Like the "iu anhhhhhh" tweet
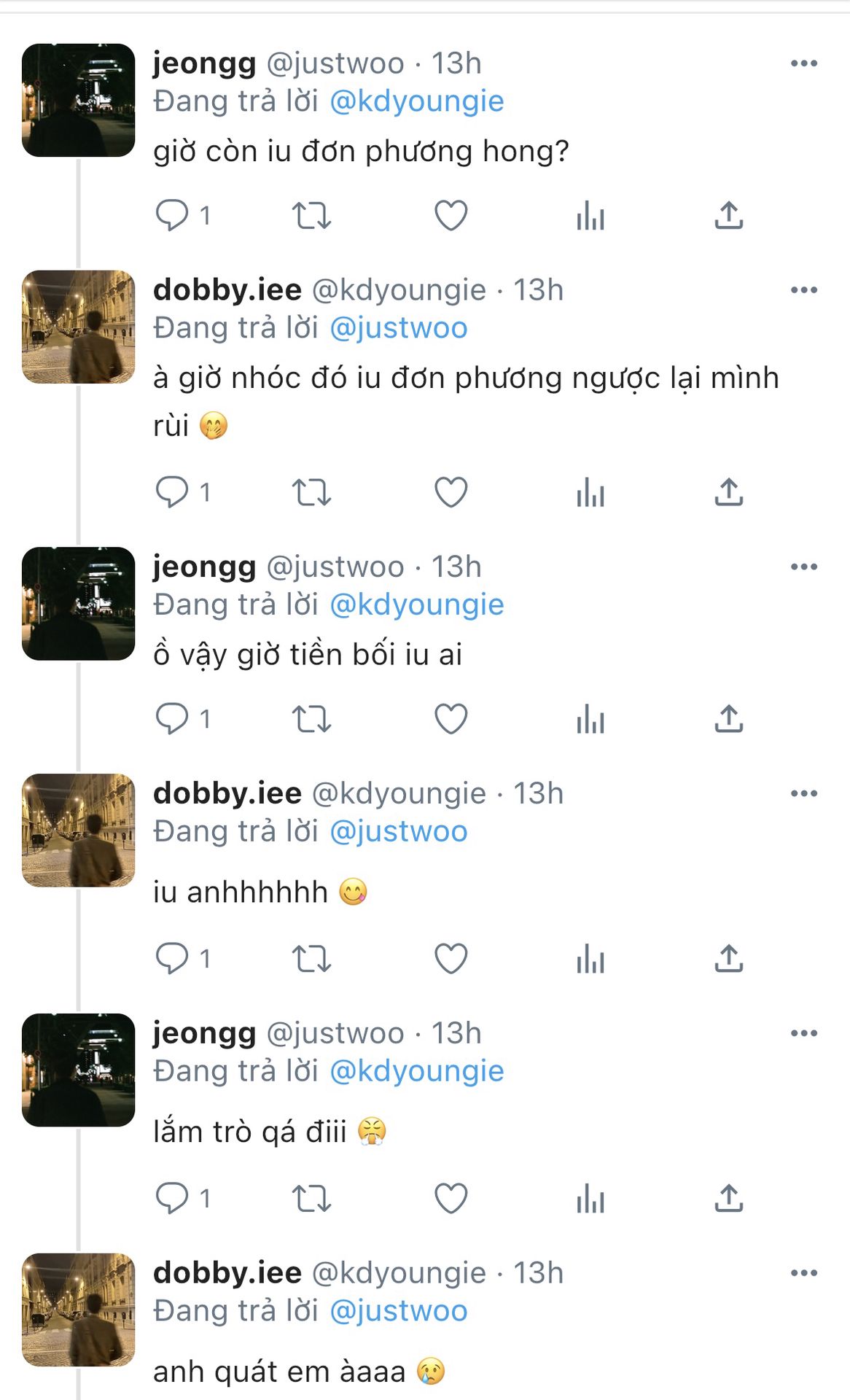 451,959
